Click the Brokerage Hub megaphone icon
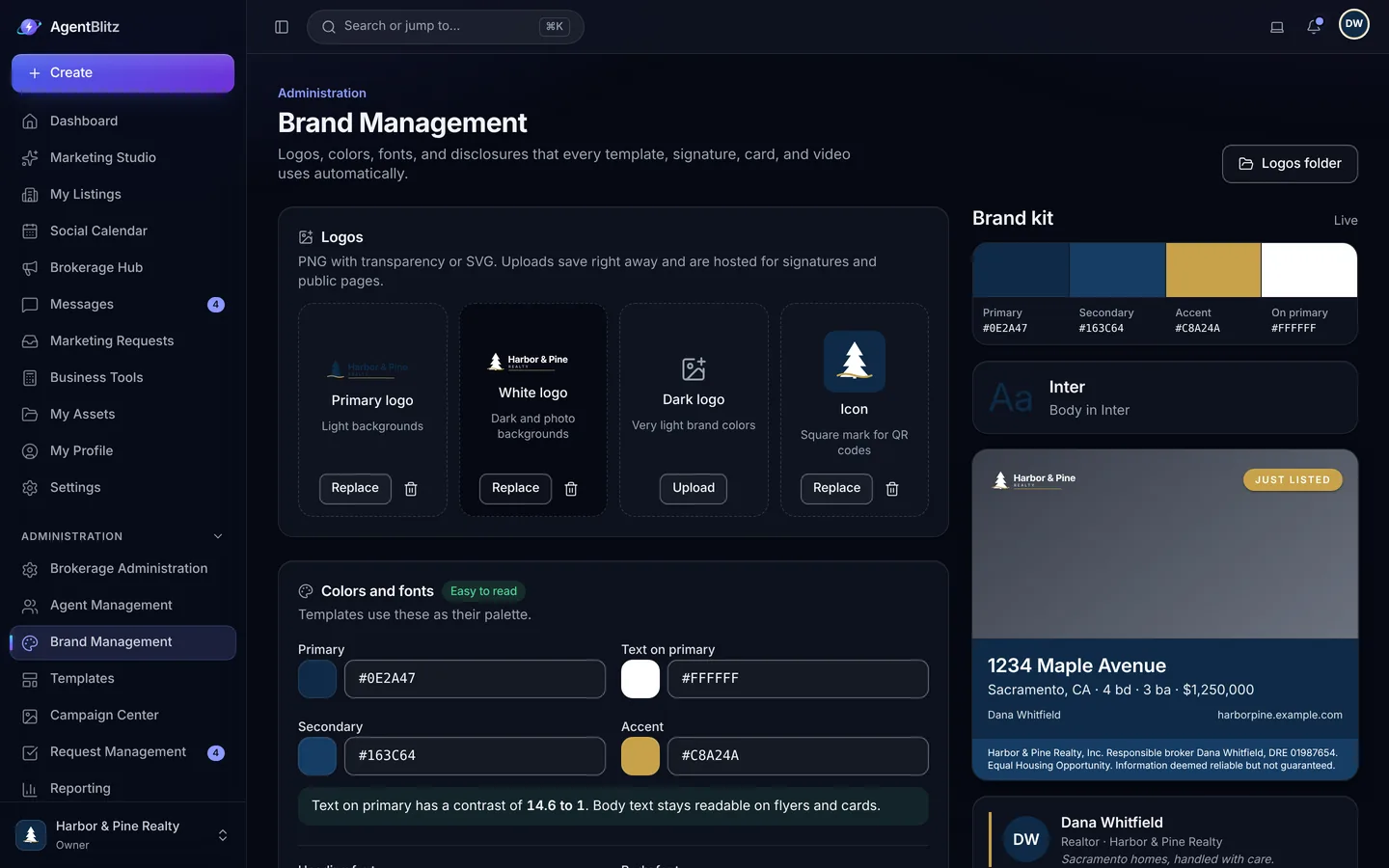The width and height of the screenshot is (1389, 868). coord(30,268)
